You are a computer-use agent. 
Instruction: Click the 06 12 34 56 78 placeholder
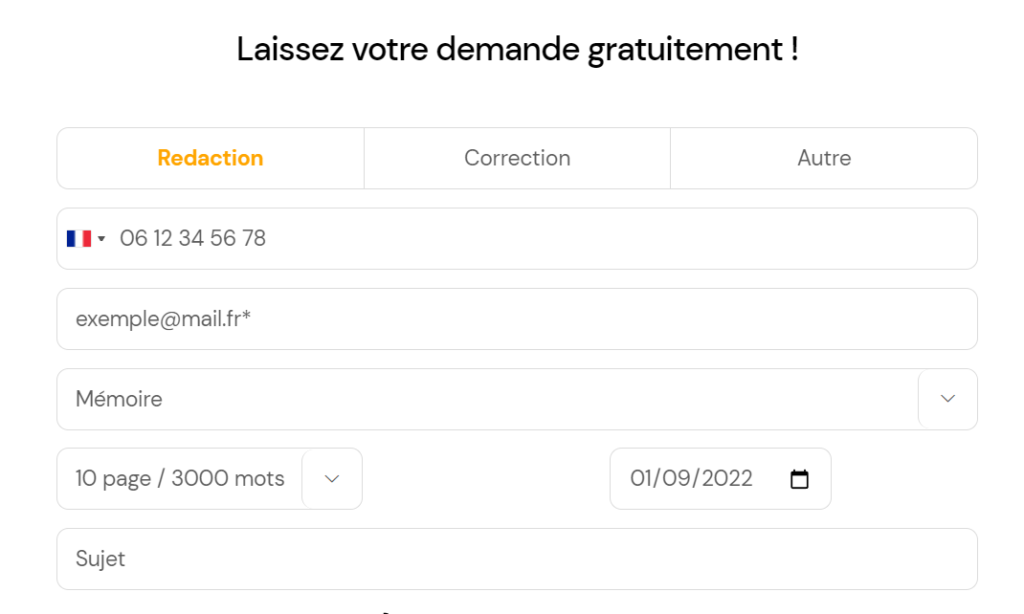[x=192, y=238]
